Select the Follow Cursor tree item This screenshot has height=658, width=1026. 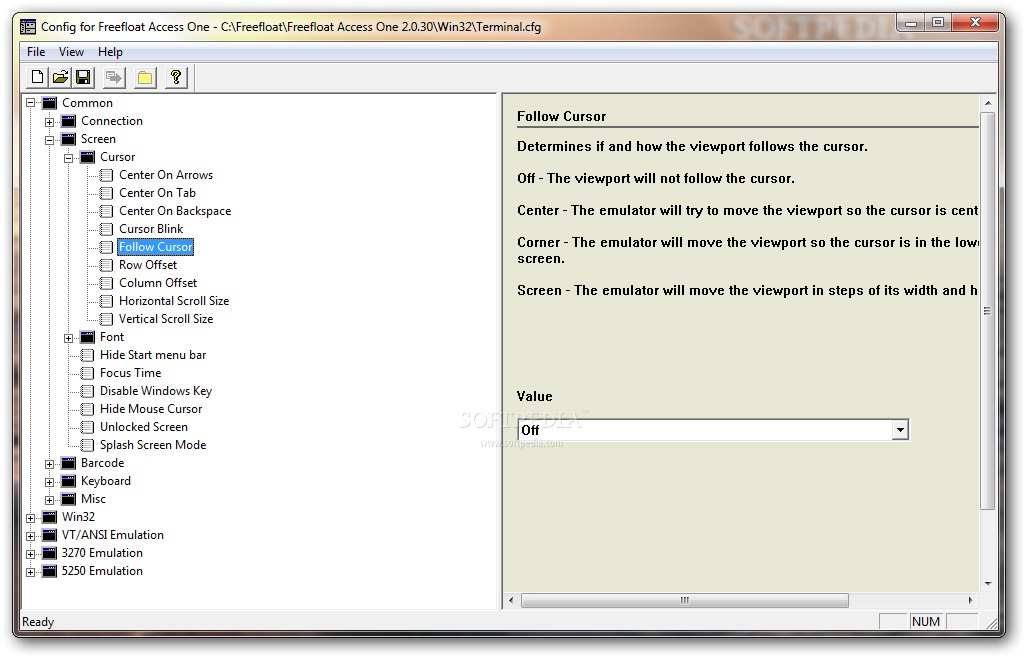(156, 247)
